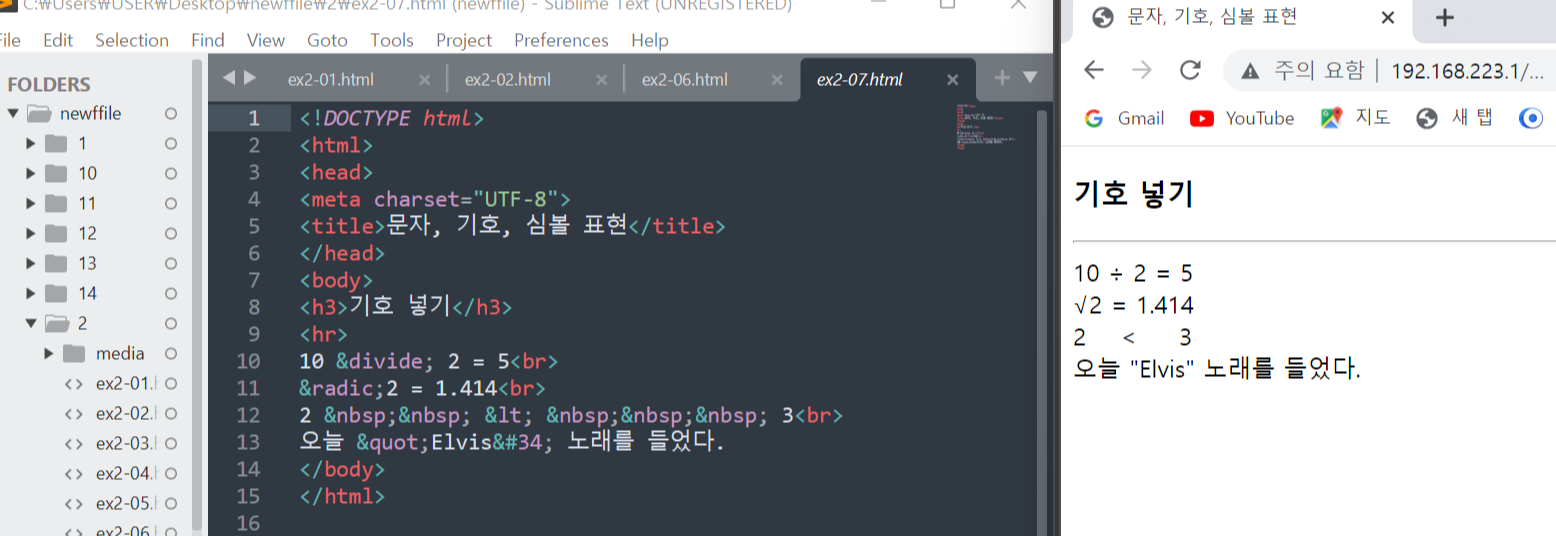The image size is (1556, 536).
Task: Expand folder 10 in sidebar
Action: pyautogui.click(x=32, y=174)
